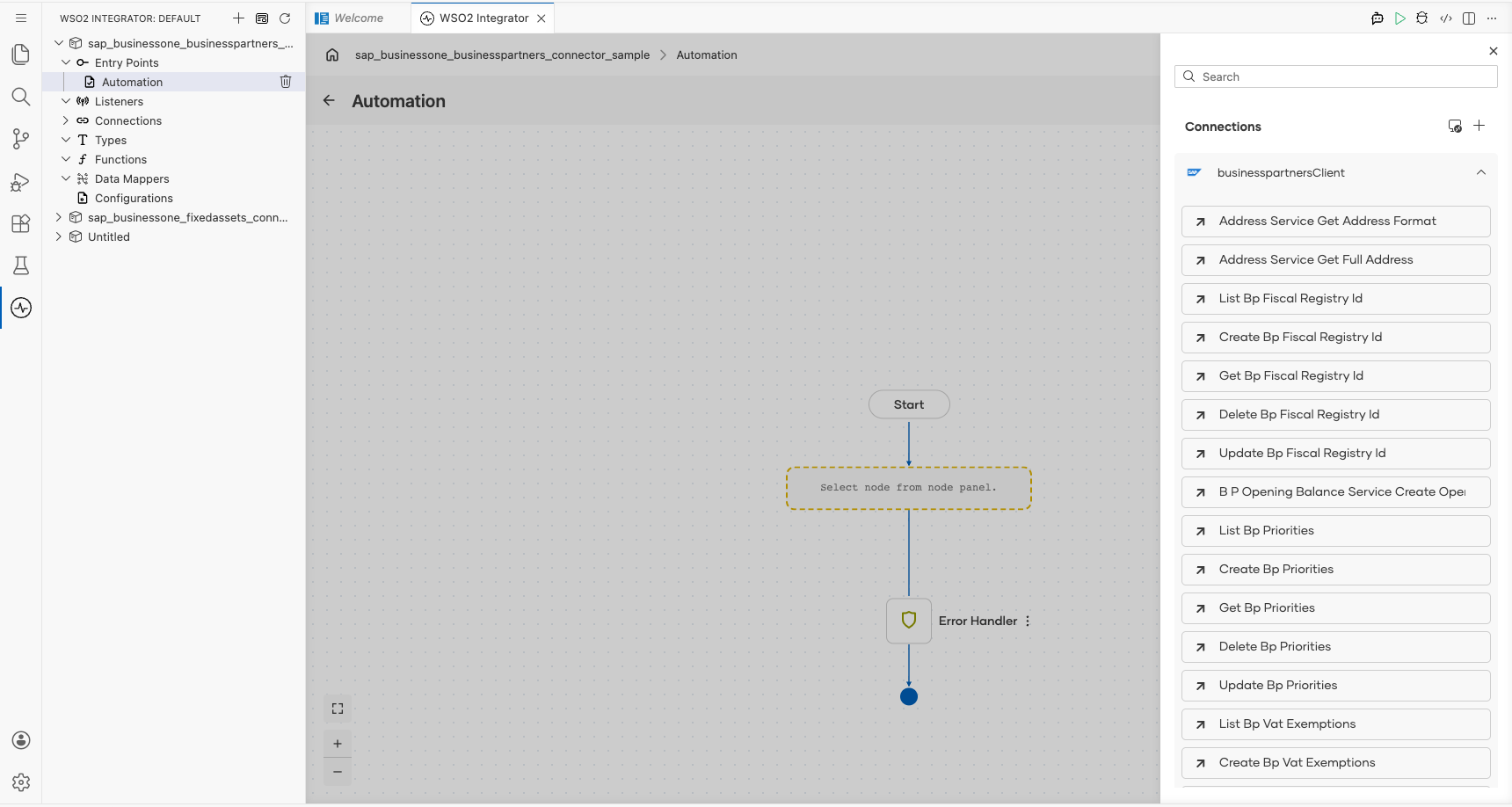Click the icon left of the Connections plus
1512x807 pixels.
pos(1455,126)
